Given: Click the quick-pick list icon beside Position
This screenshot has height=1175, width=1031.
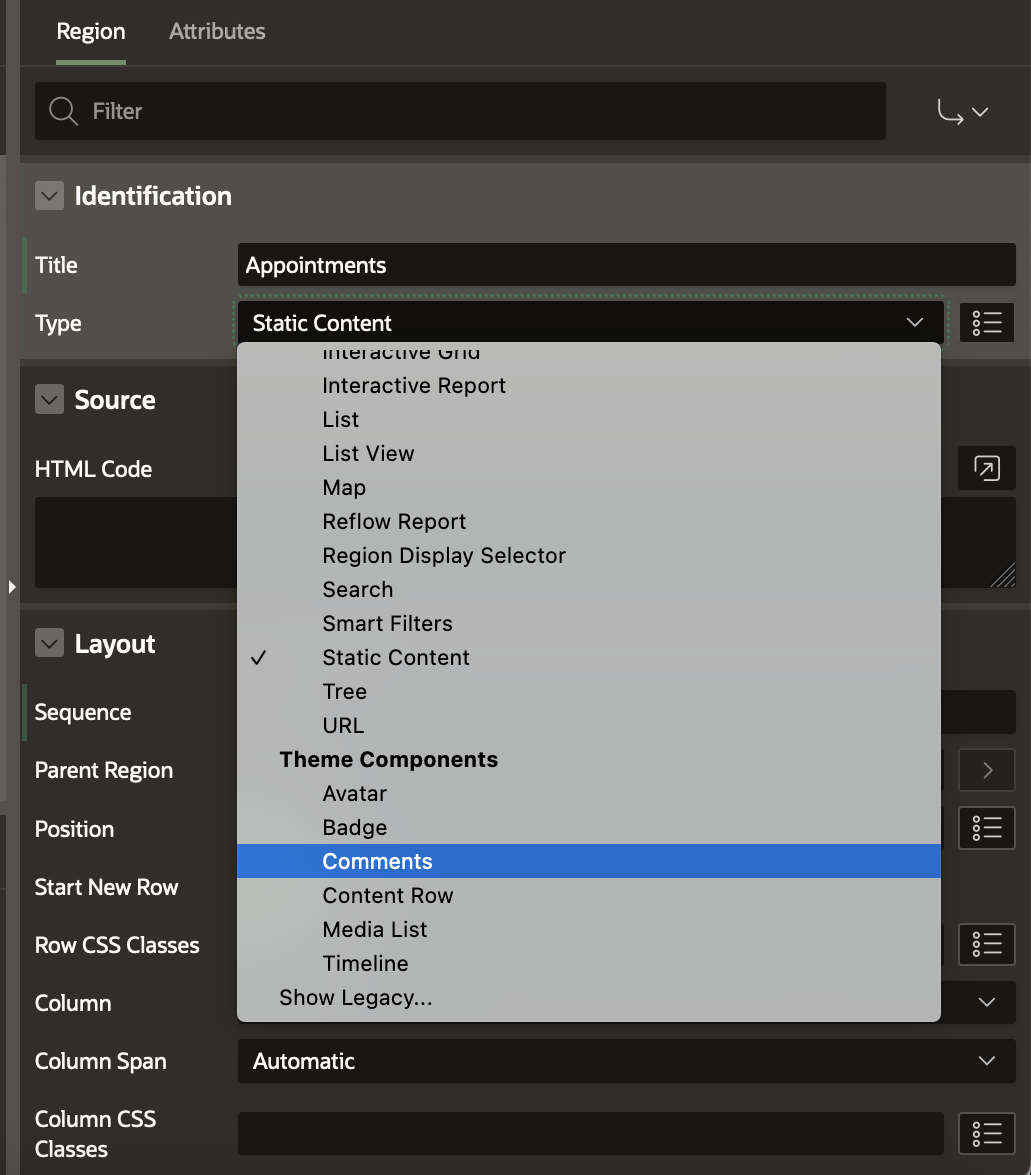Looking at the screenshot, I should point(986,828).
